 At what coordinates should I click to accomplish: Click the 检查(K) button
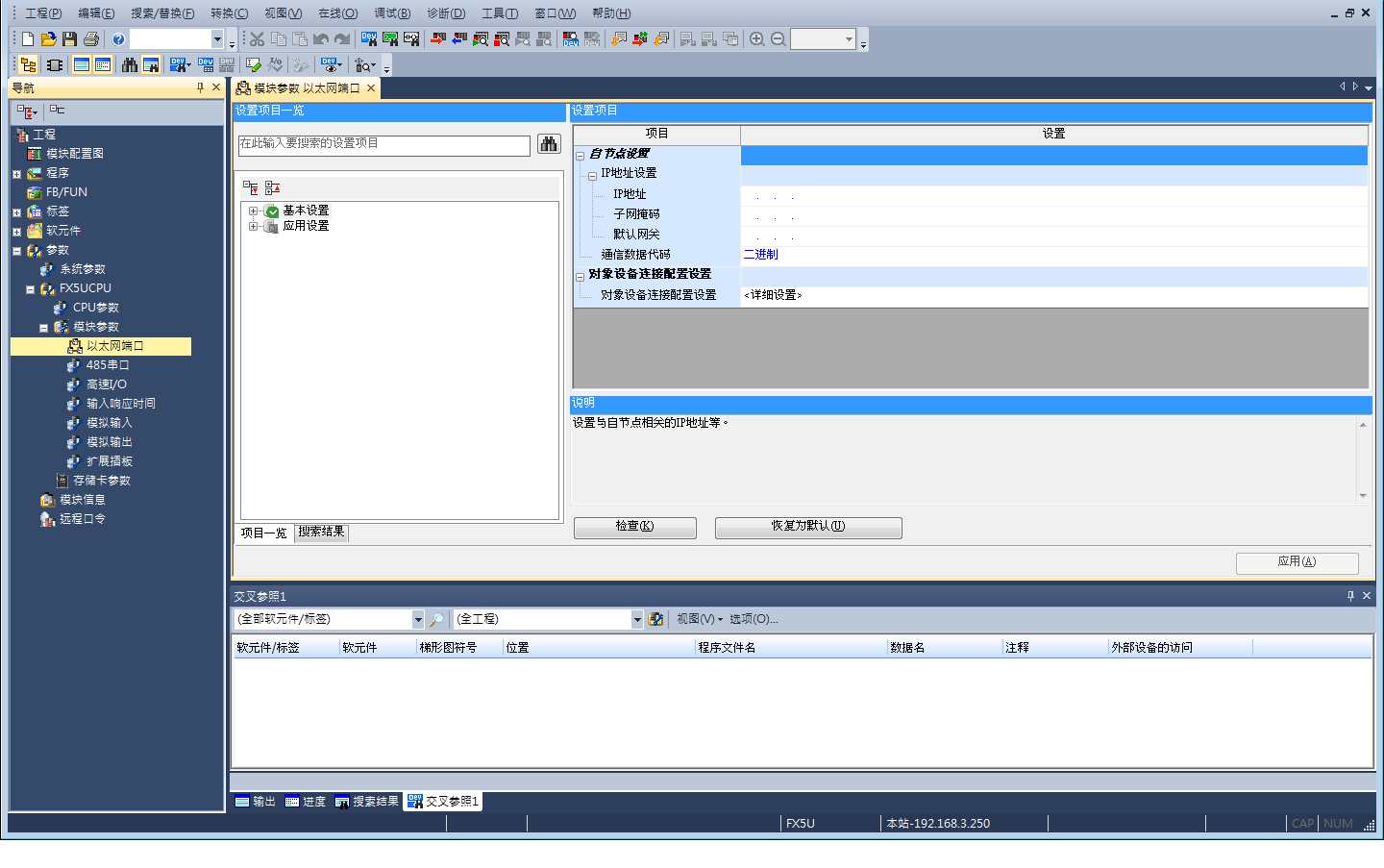(x=634, y=527)
